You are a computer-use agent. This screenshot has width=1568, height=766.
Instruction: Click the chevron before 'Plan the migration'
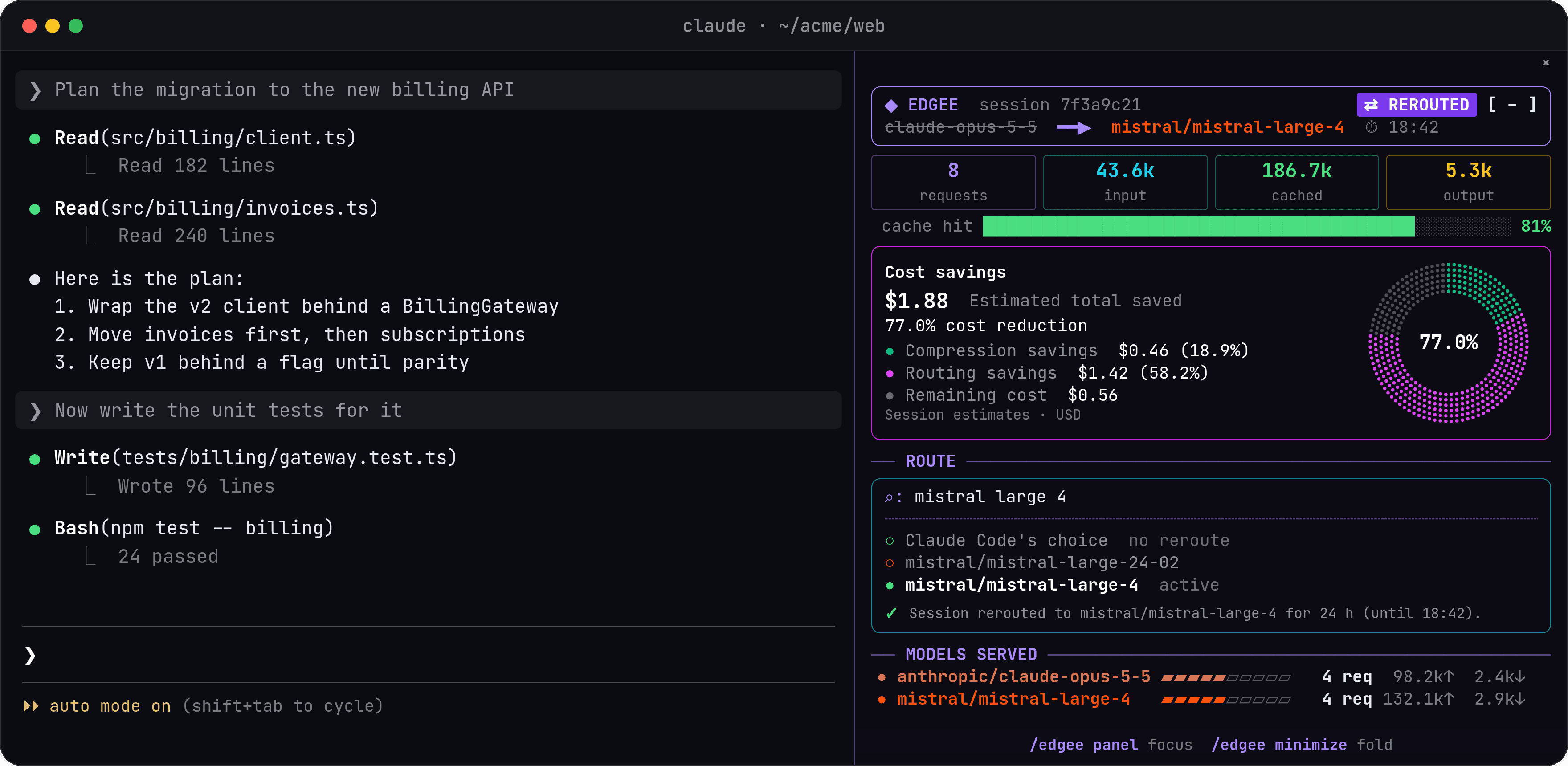point(35,91)
